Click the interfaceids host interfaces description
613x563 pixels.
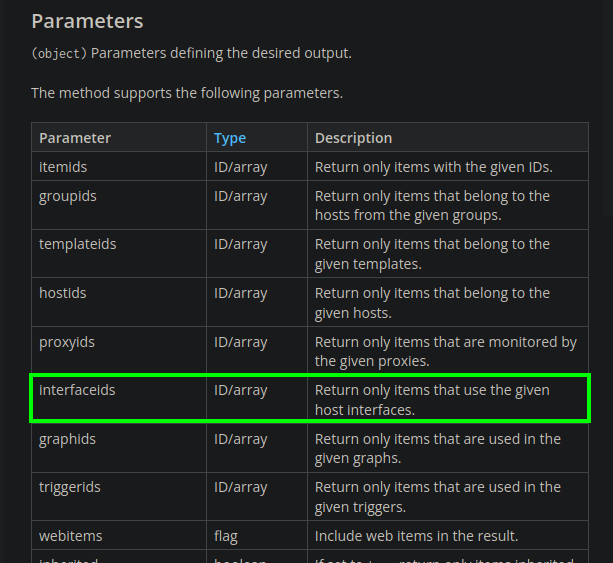click(x=432, y=400)
